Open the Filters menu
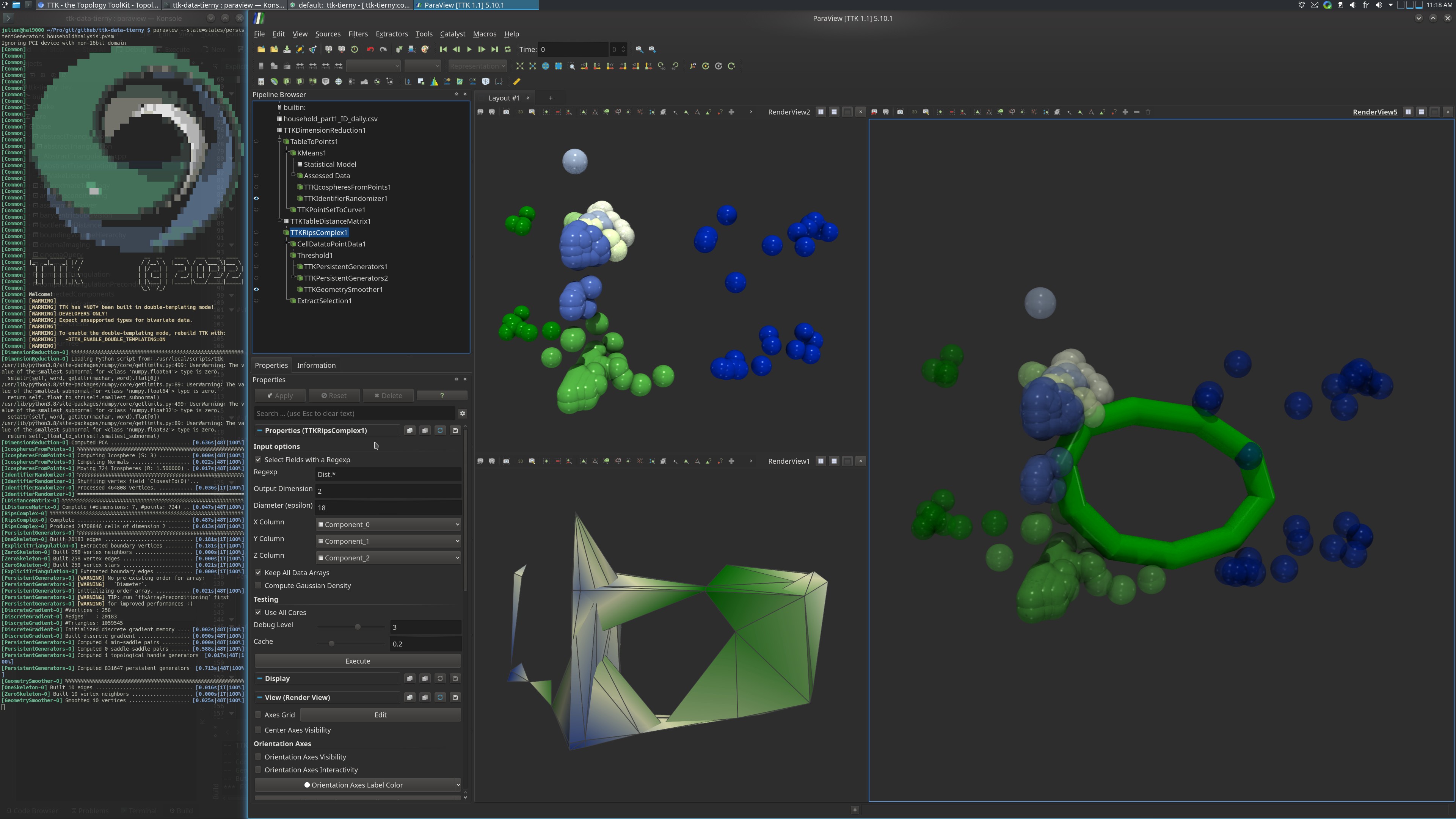The height and width of the screenshot is (819, 1456). (358, 34)
